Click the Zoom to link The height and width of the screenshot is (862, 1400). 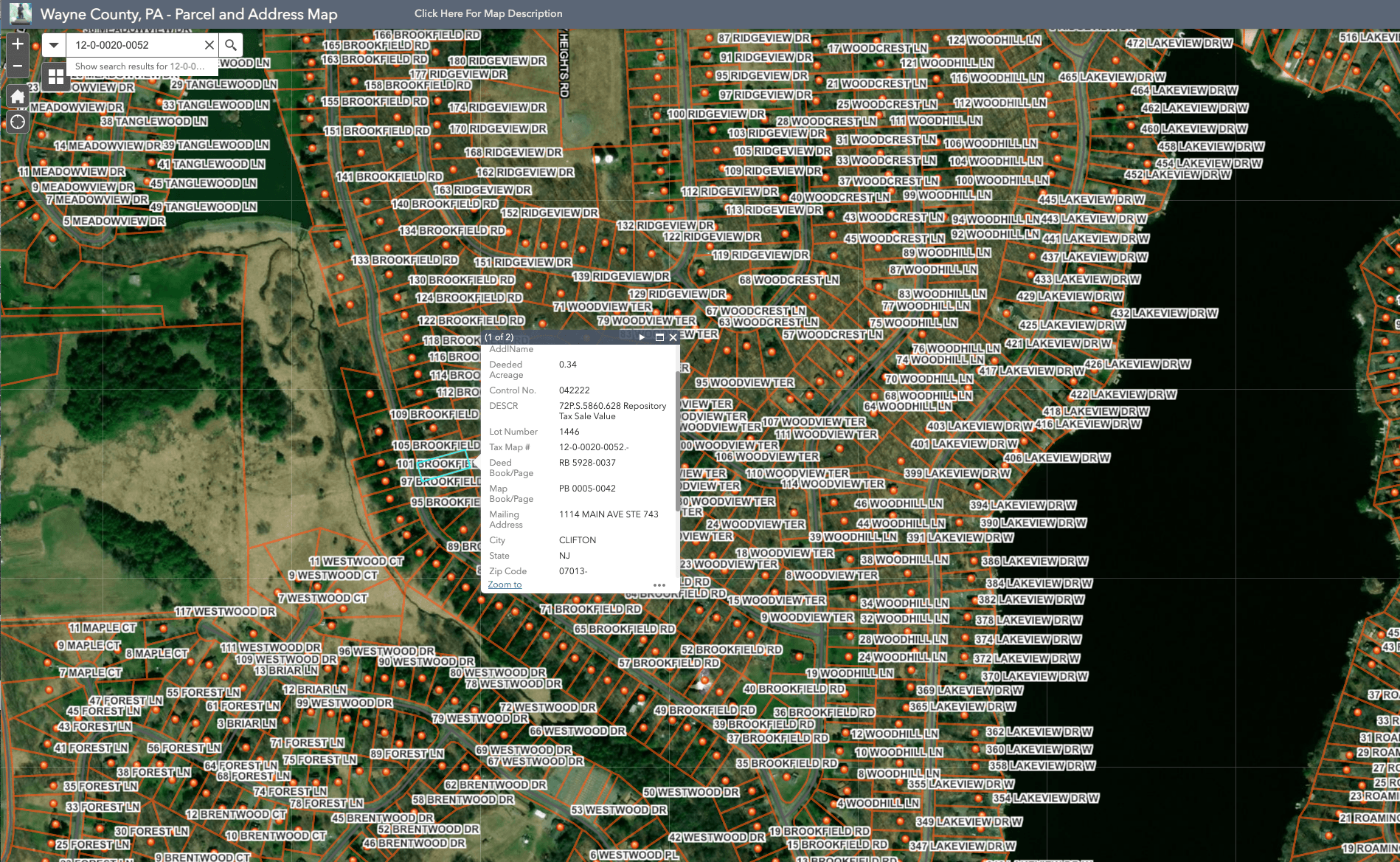[x=505, y=585]
